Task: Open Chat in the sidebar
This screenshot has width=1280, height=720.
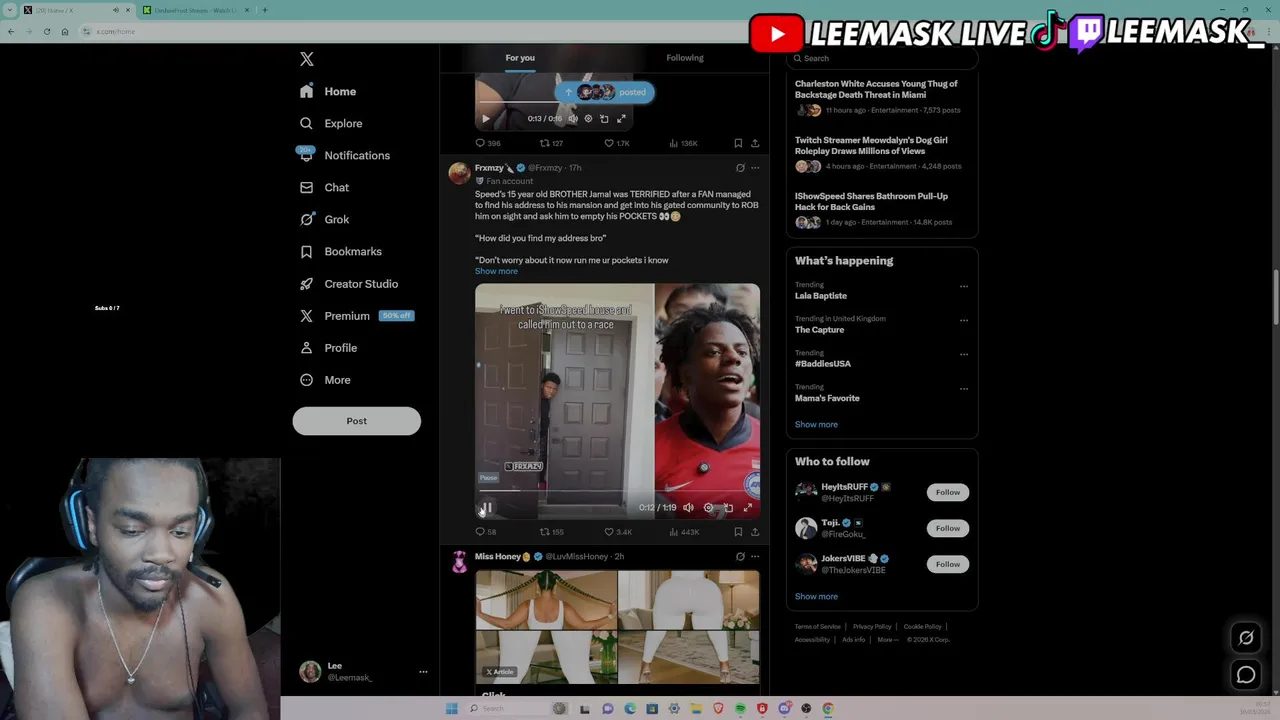Action: click(x=324, y=187)
